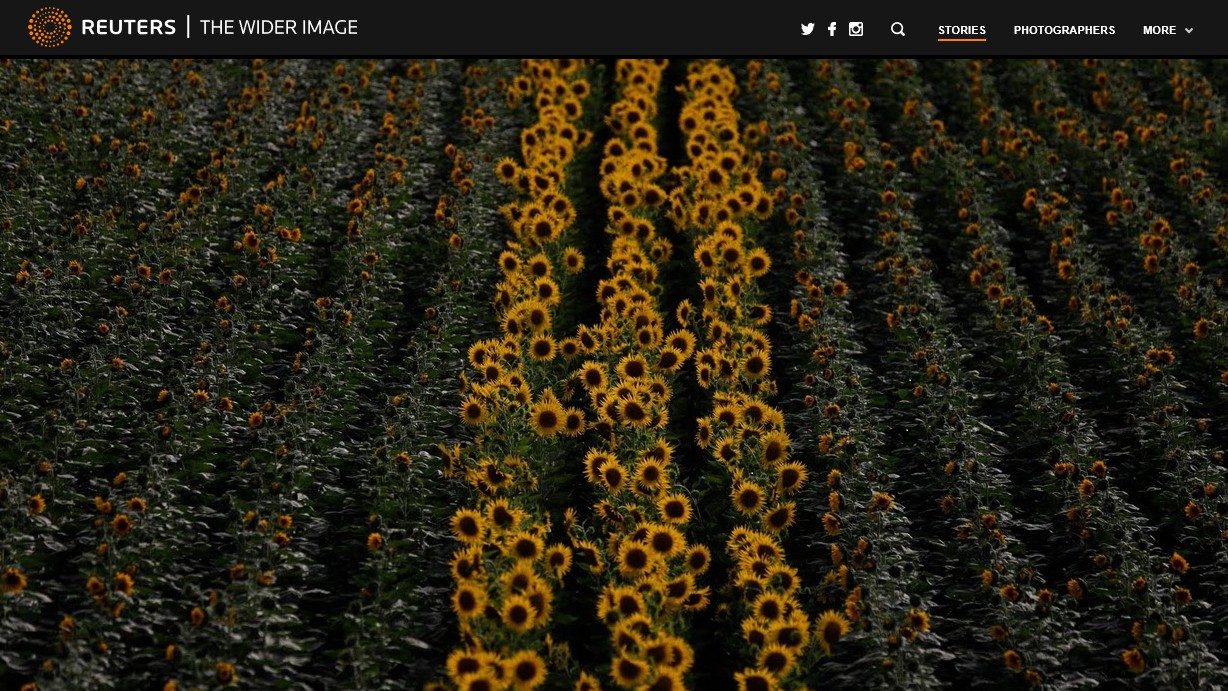Switch to the STORIES section
The image size is (1228, 691).
[x=961, y=30]
